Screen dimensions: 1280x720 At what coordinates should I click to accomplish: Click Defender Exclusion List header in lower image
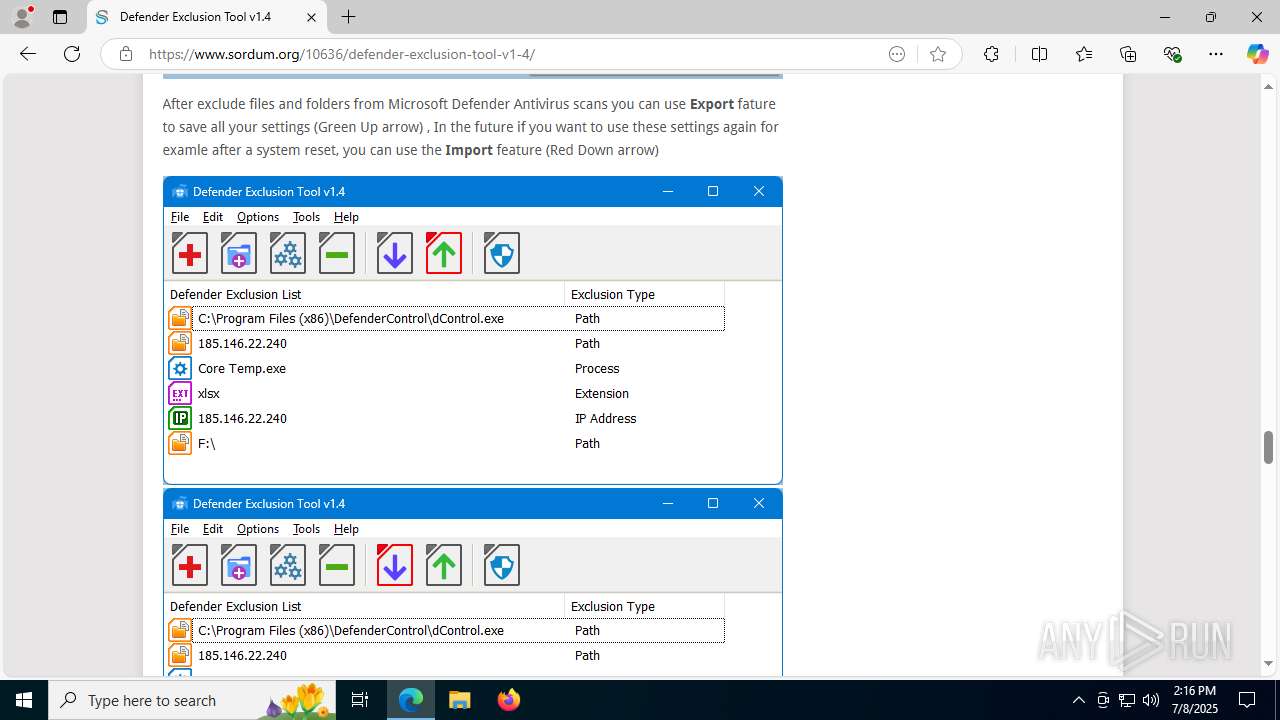click(x=364, y=606)
